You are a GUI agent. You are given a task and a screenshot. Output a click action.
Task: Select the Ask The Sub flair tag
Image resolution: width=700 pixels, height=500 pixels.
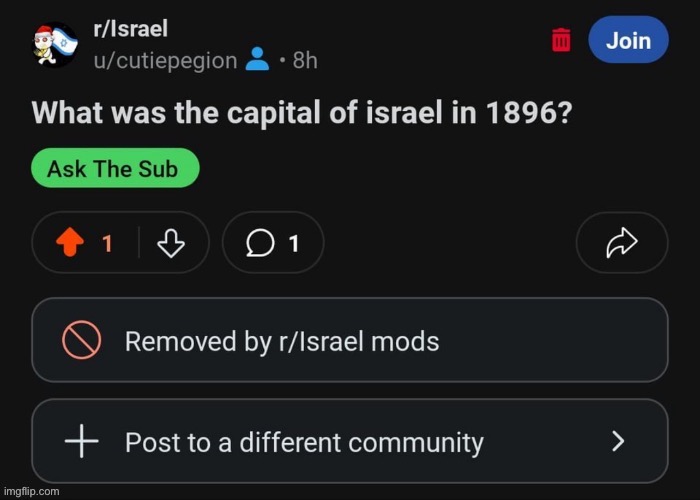tap(115, 168)
